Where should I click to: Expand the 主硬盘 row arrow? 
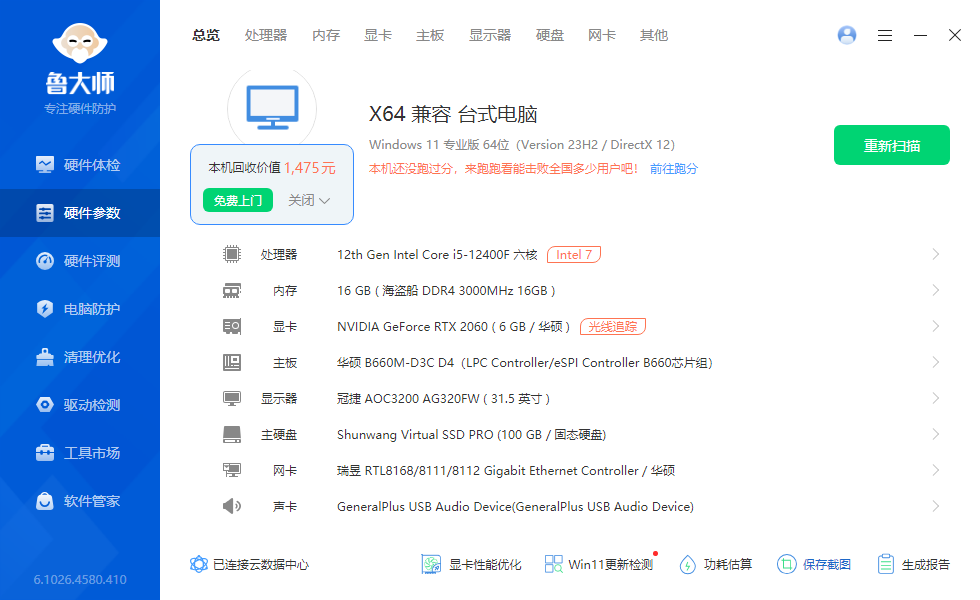coord(936,435)
